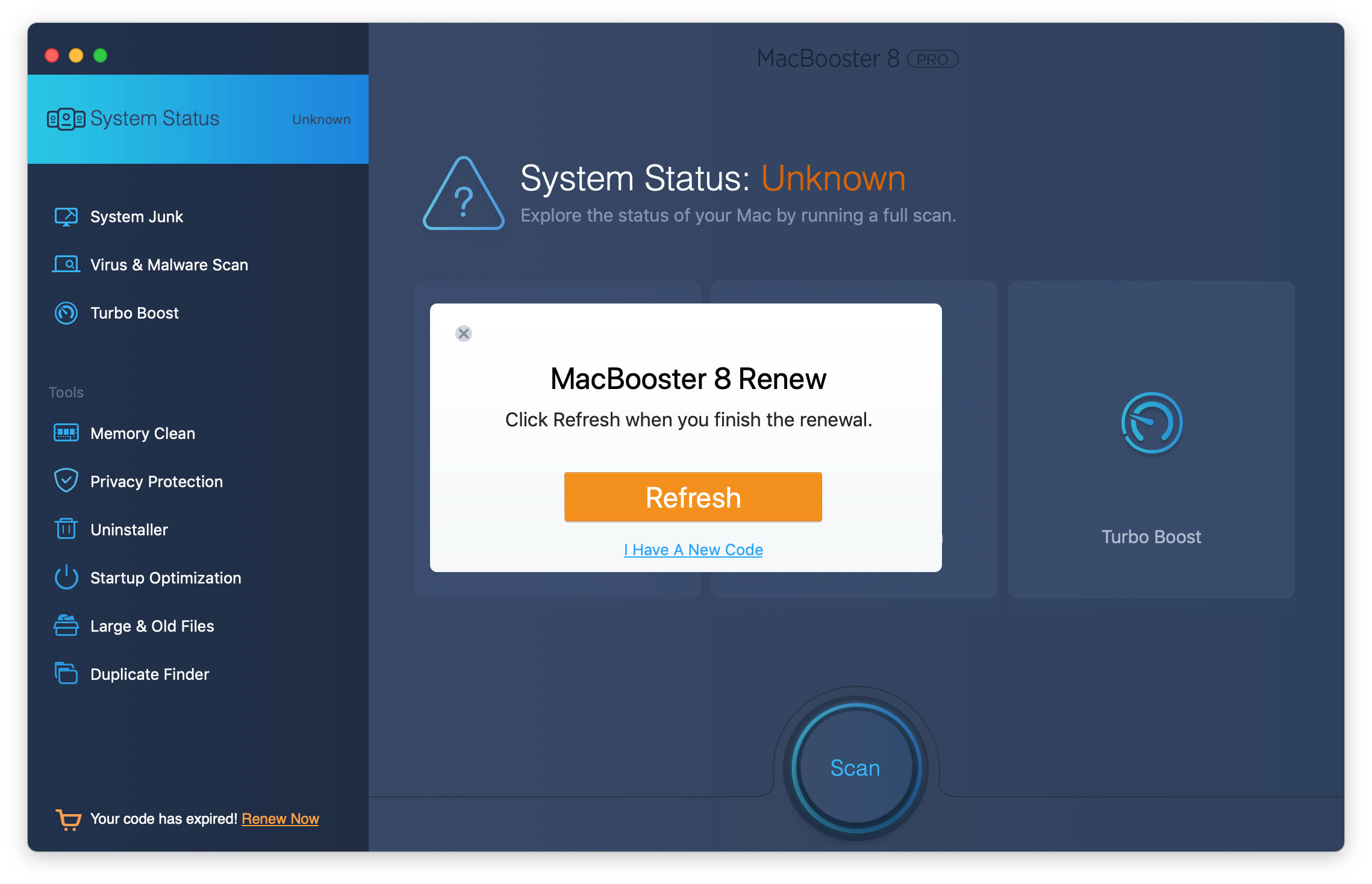This screenshot has width=1372, height=884.
Task: Click the Tools section label
Action: tap(66, 392)
